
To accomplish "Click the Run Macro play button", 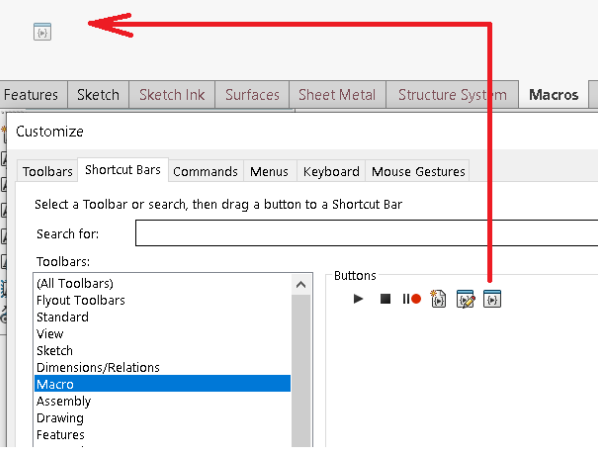I will pyautogui.click(x=358, y=299).
